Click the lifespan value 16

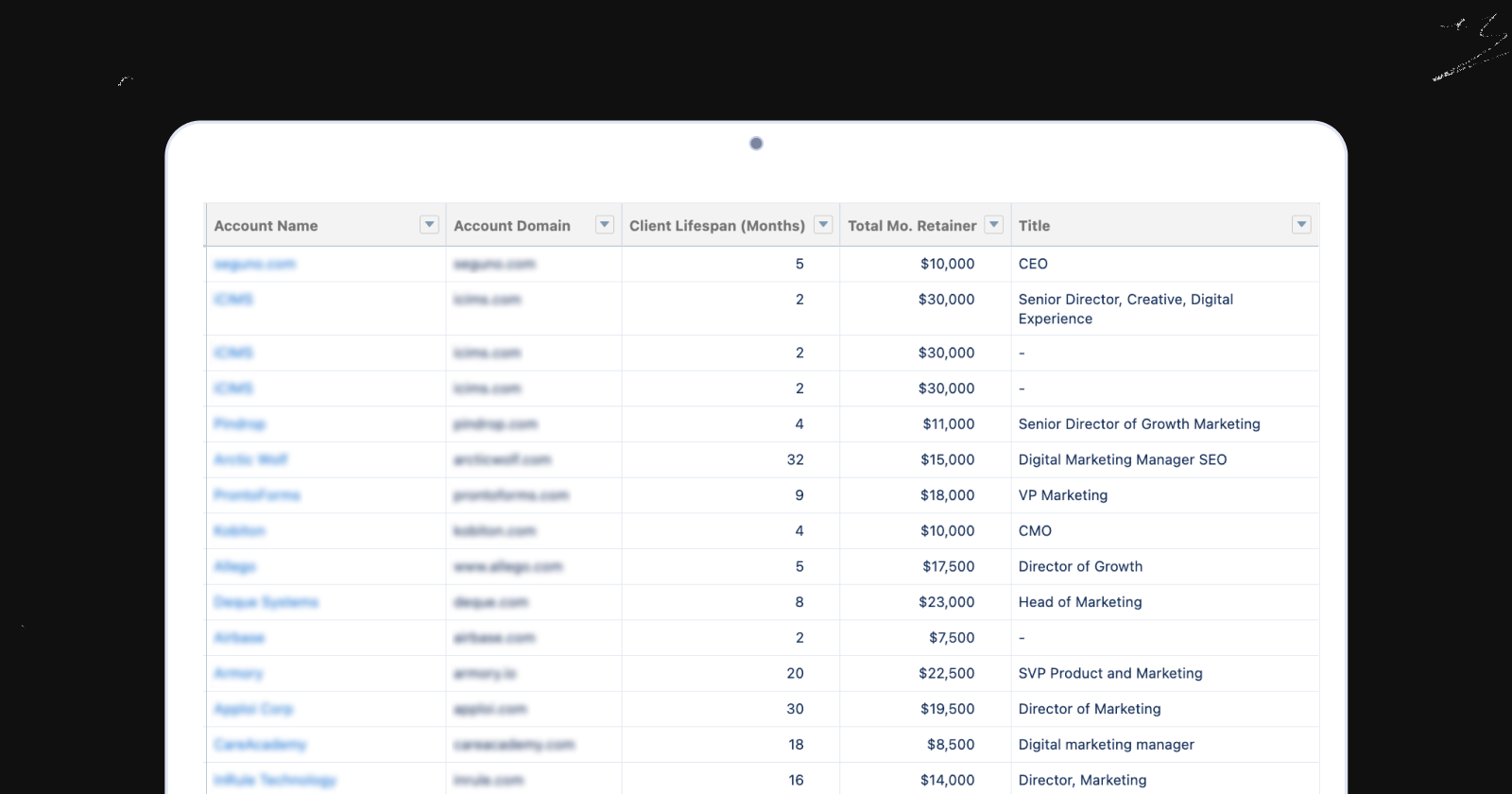pos(797,780)
